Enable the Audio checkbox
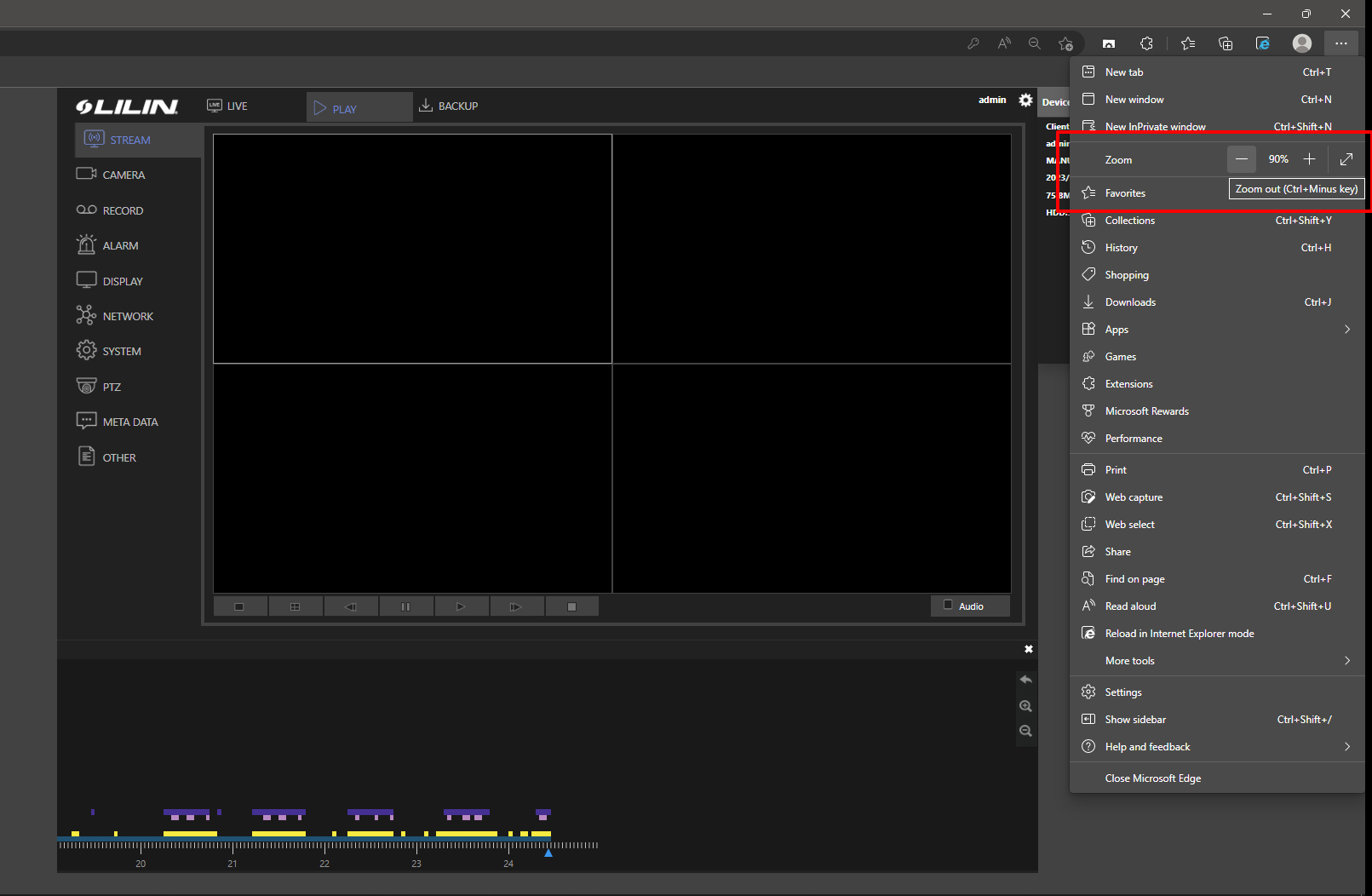Screen dimensions: 1372x896 coord(948,606)
